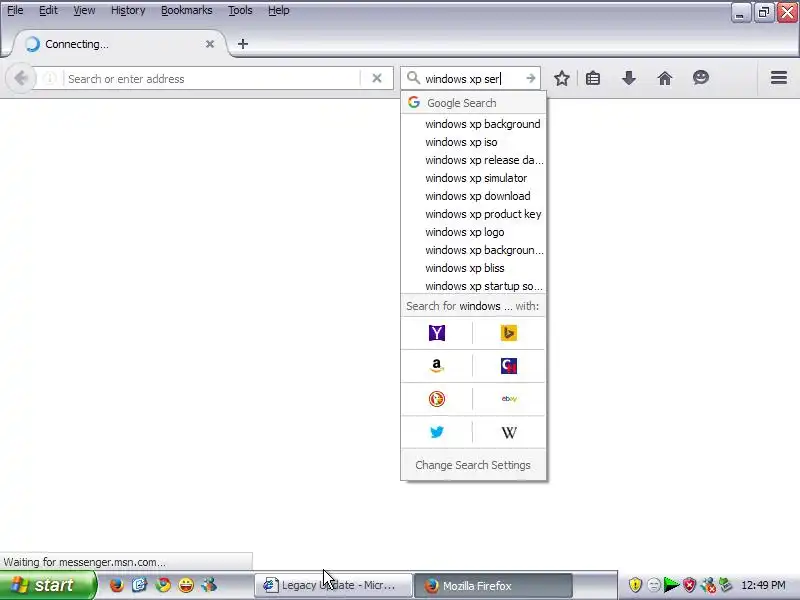Open the downloads arrow icon
The width and height of the screenshot is (800, 600).
pyautogui.click(x=629, y=79)
